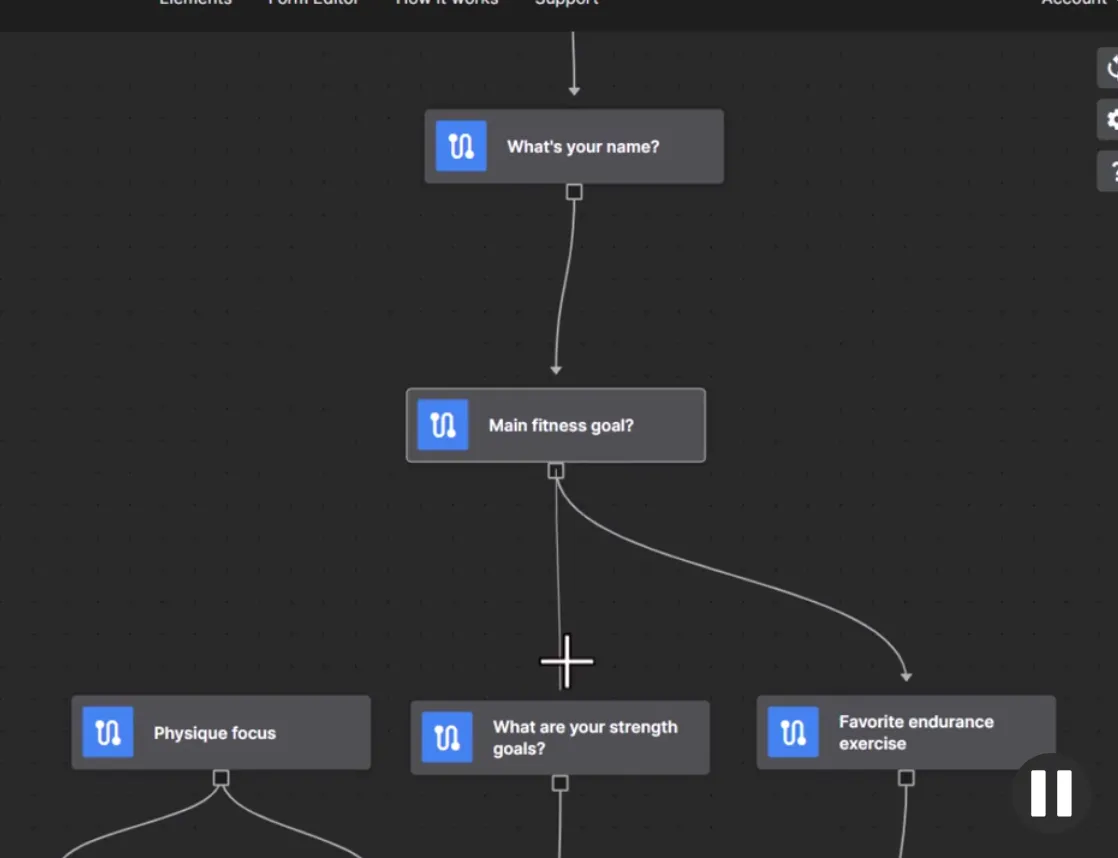Select the 'What are your strength goals?' node
The width and height of the screenshot is (1118, 858).
585,737
